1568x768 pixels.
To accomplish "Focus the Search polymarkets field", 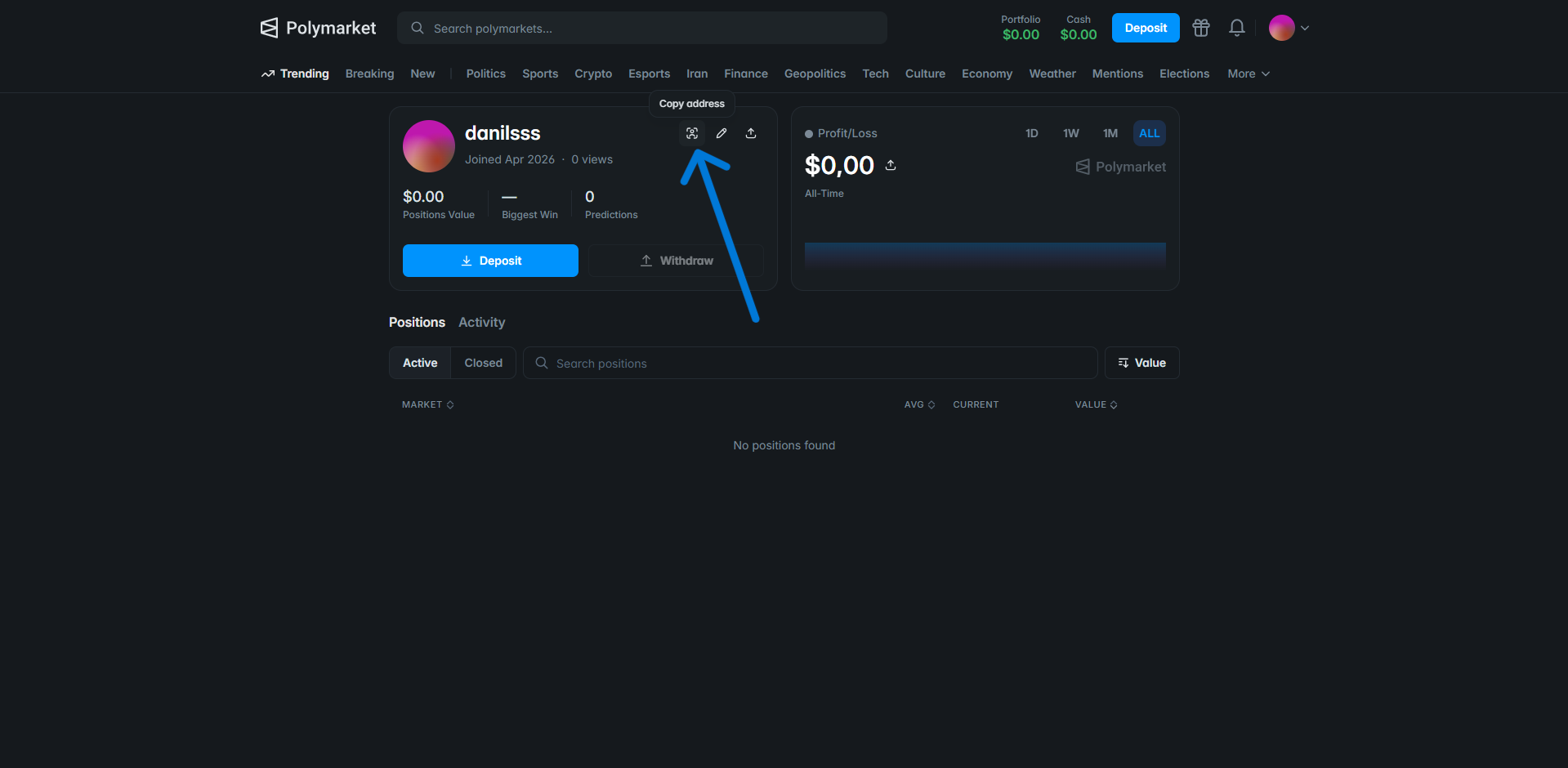I will pyautogui.click(x=642, y=28).
